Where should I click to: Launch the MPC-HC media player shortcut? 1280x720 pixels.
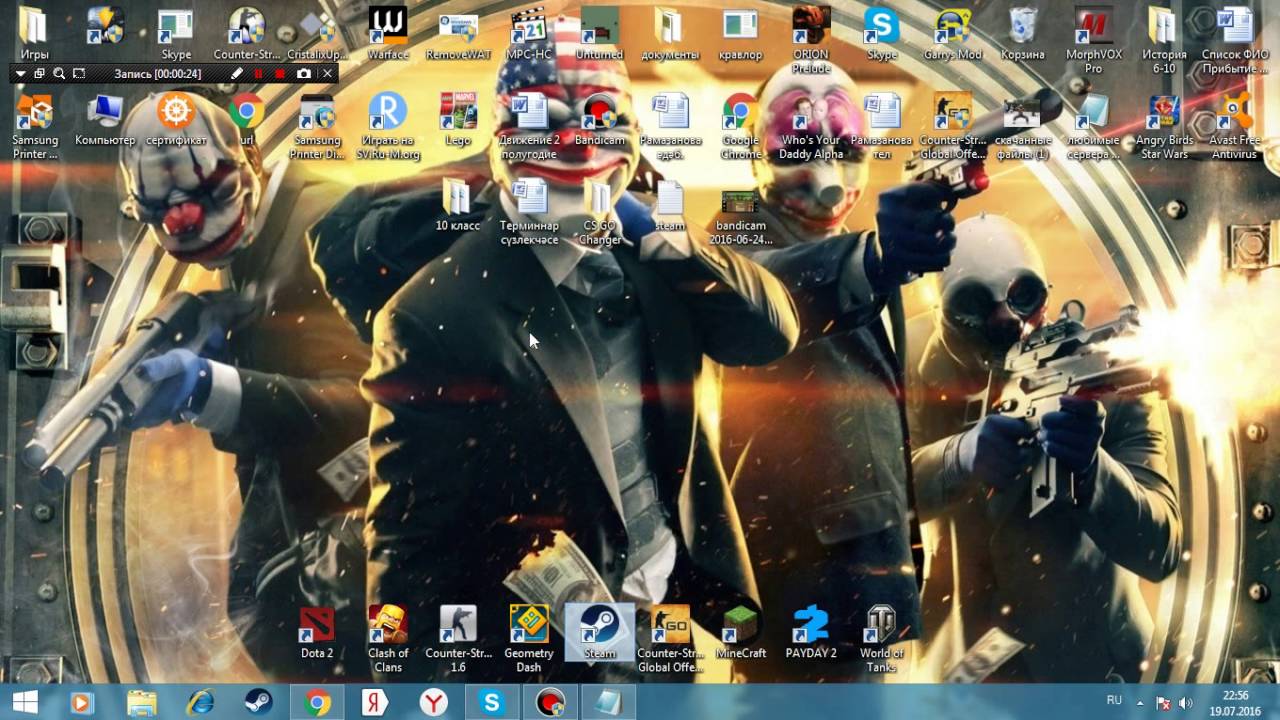click(x=529, y=34)
